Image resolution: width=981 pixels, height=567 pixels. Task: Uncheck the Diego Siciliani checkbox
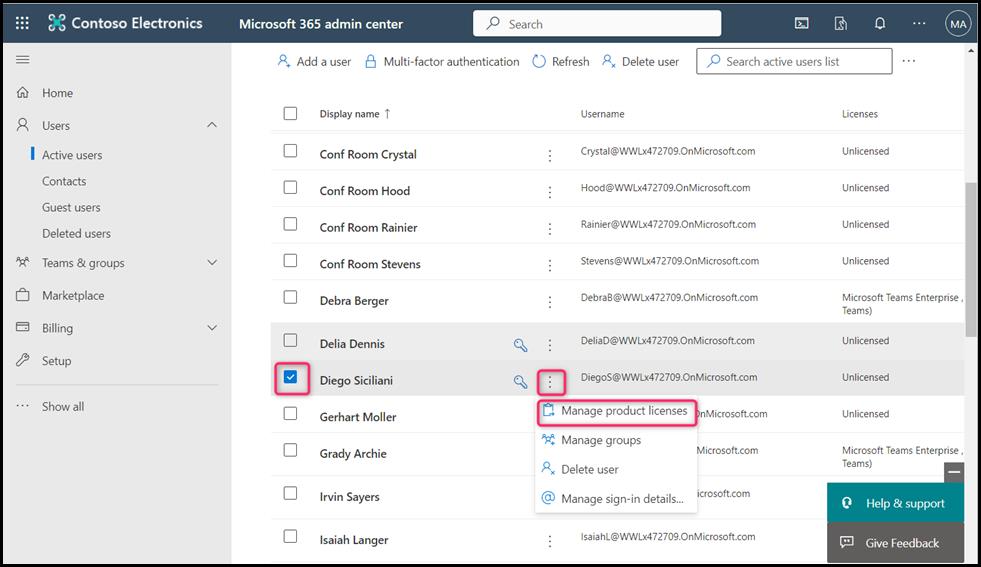[291, 378]
